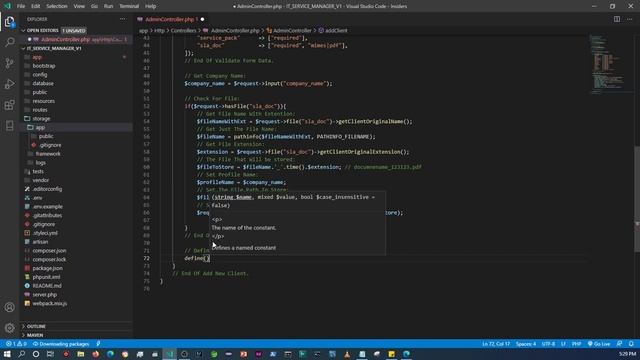Open Task View on the taskbar
The image size is (640, 360).
pyautogui.click(x=51, y=354)
